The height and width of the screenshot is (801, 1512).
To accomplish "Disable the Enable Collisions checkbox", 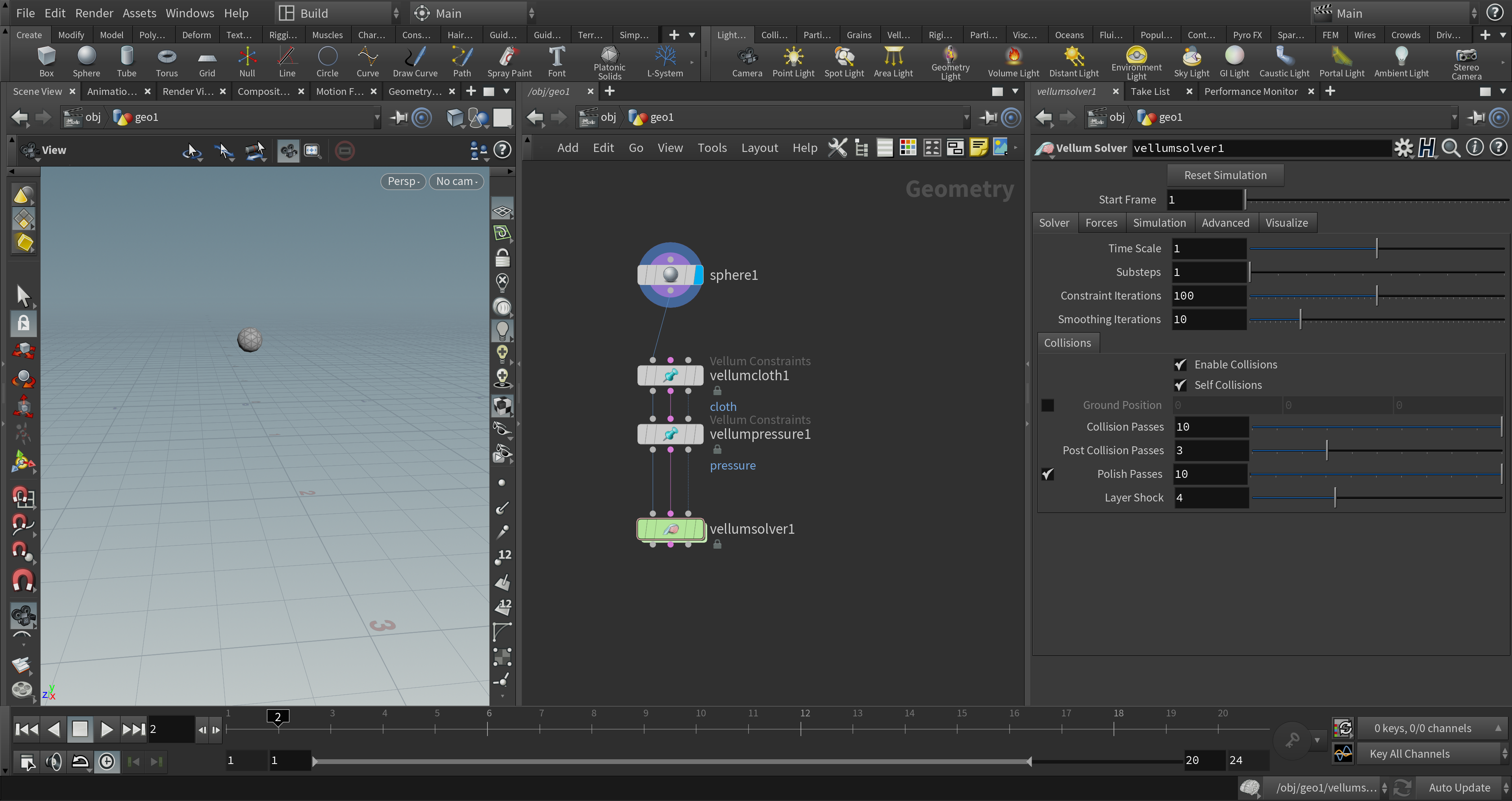I will tap(1180, 364).
